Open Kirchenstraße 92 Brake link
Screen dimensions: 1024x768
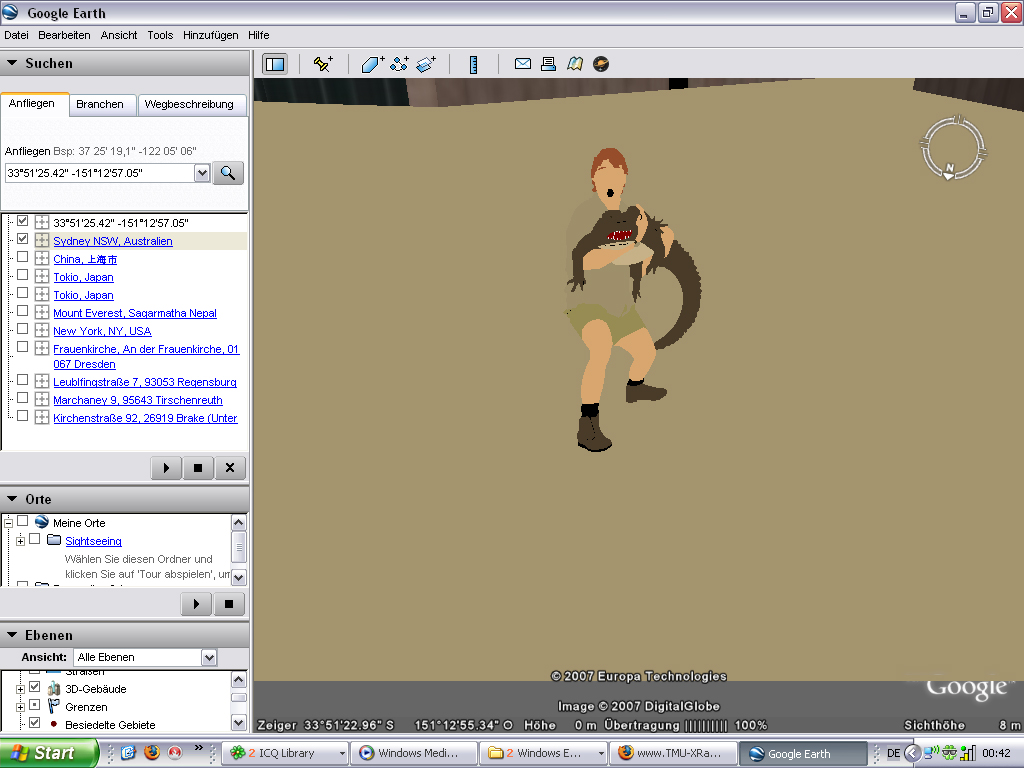point(145,418)
